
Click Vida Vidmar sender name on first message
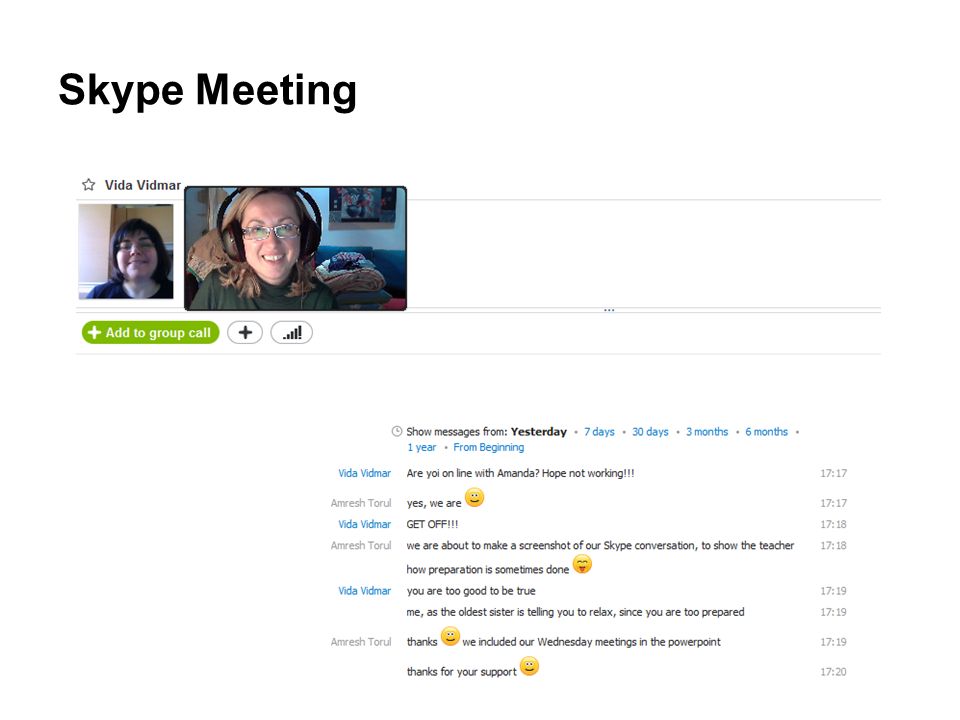pos(364,473)
